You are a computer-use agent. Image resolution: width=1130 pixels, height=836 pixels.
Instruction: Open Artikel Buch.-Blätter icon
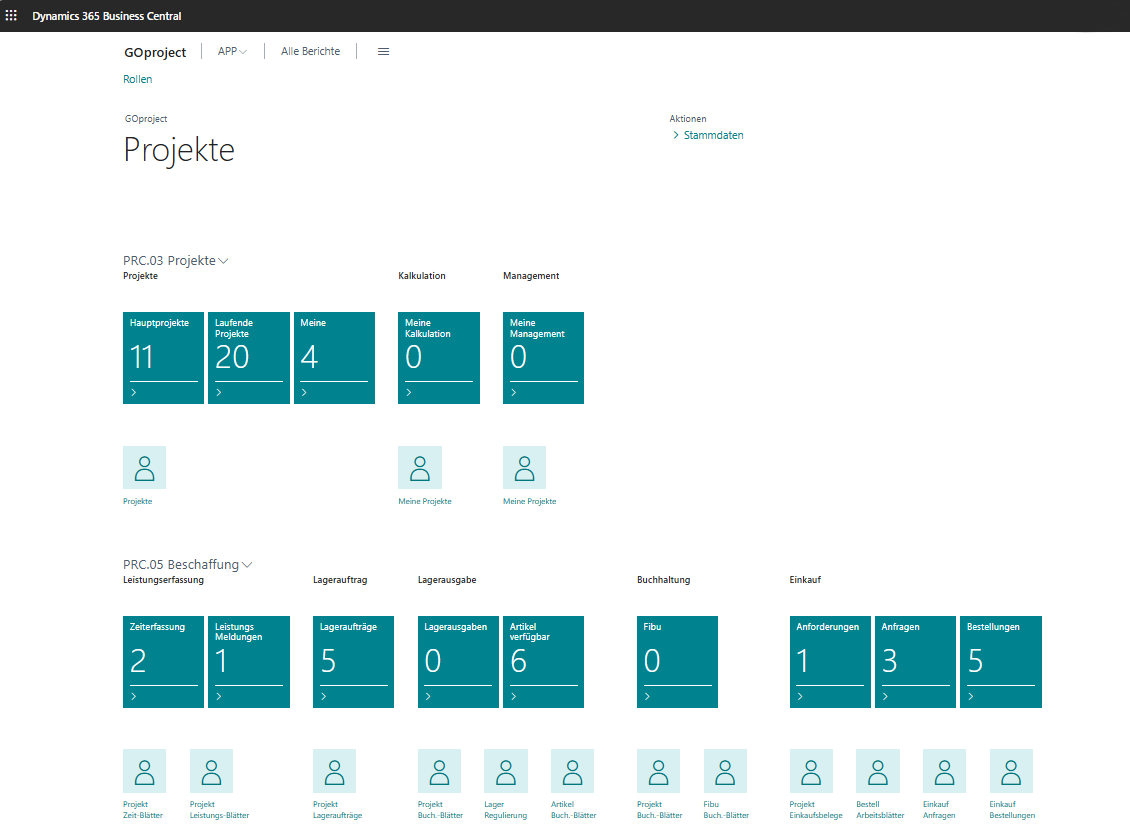coord(572,771)
